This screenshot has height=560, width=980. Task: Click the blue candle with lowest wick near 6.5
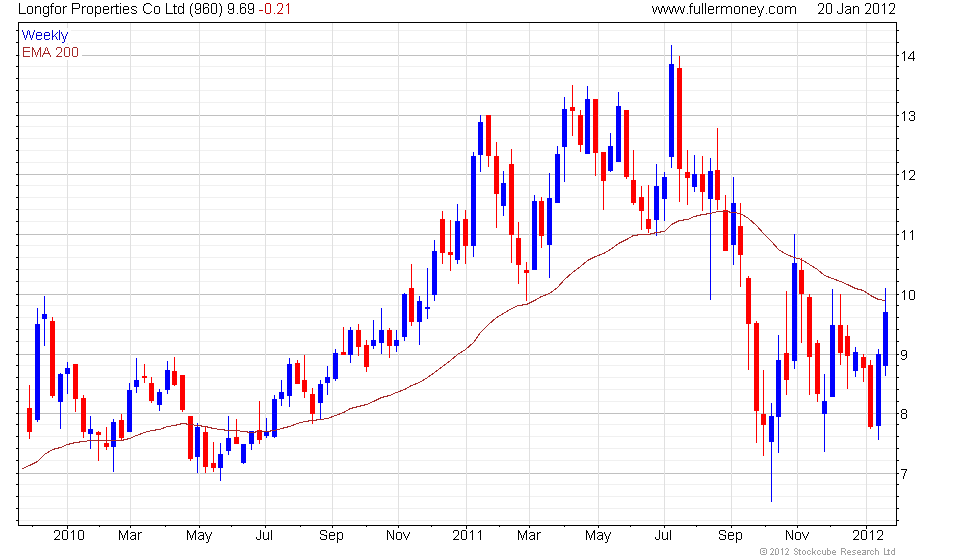click(771, 452)
